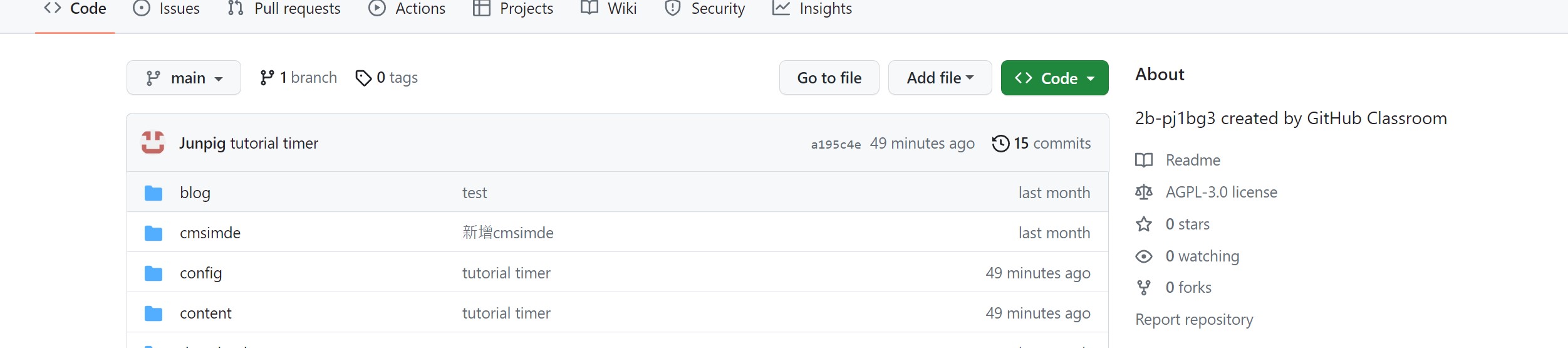This screenshot has width=1568, height=348.
Task: Open the main branch dropdown
Action: pyautogui.click(x=184, y=78)
